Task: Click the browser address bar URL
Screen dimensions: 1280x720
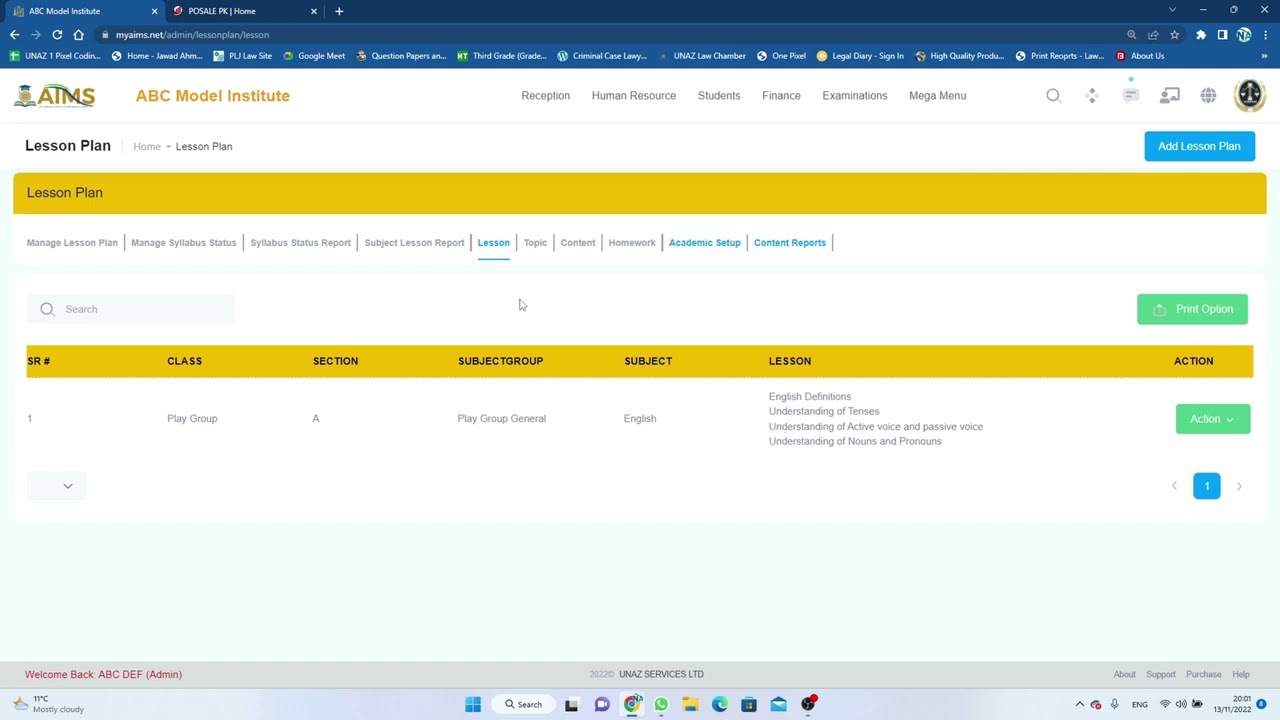Action: click(x=192, y=35)
